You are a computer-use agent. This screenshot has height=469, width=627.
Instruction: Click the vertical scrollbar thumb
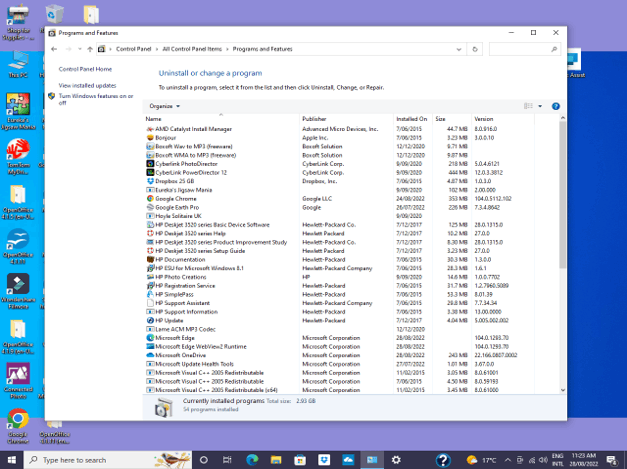coord(563,195)
